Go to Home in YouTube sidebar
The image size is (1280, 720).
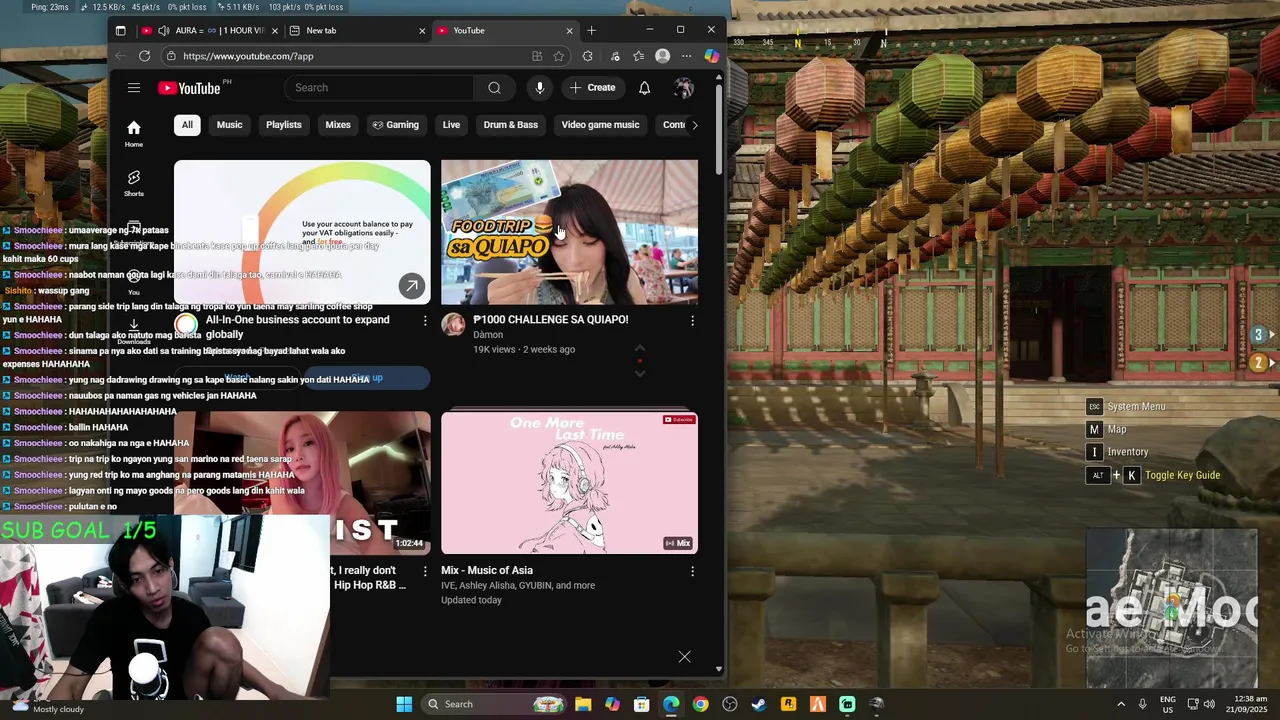[134, 133]
